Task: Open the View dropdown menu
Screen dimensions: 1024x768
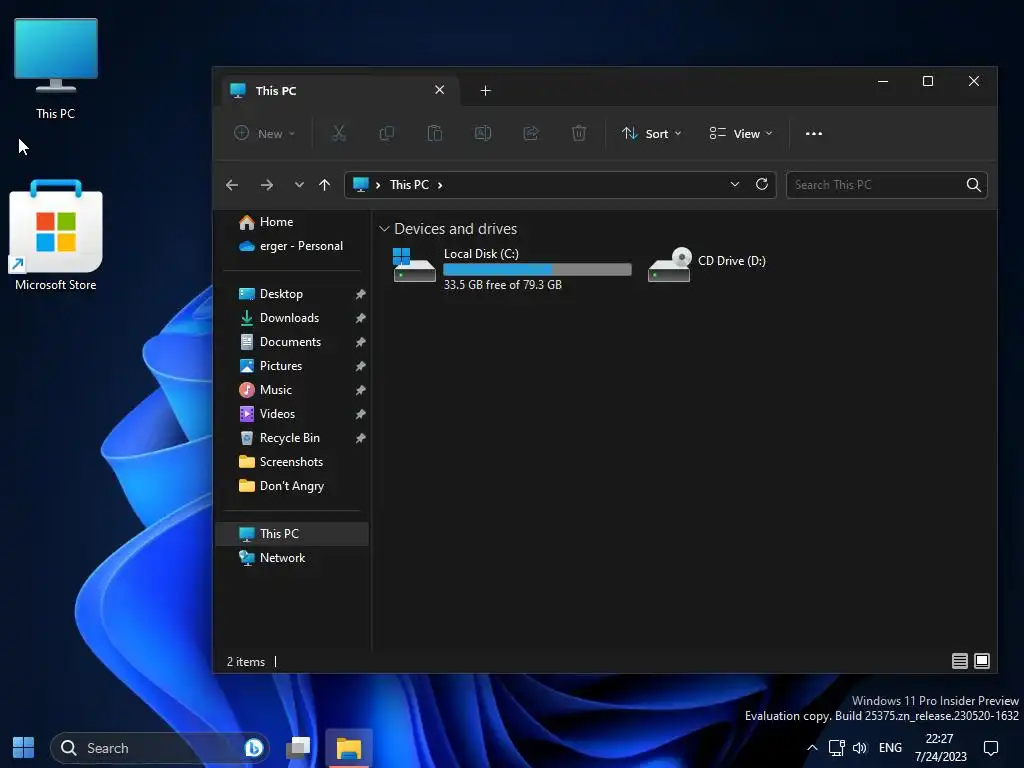Action: (741, 133)
